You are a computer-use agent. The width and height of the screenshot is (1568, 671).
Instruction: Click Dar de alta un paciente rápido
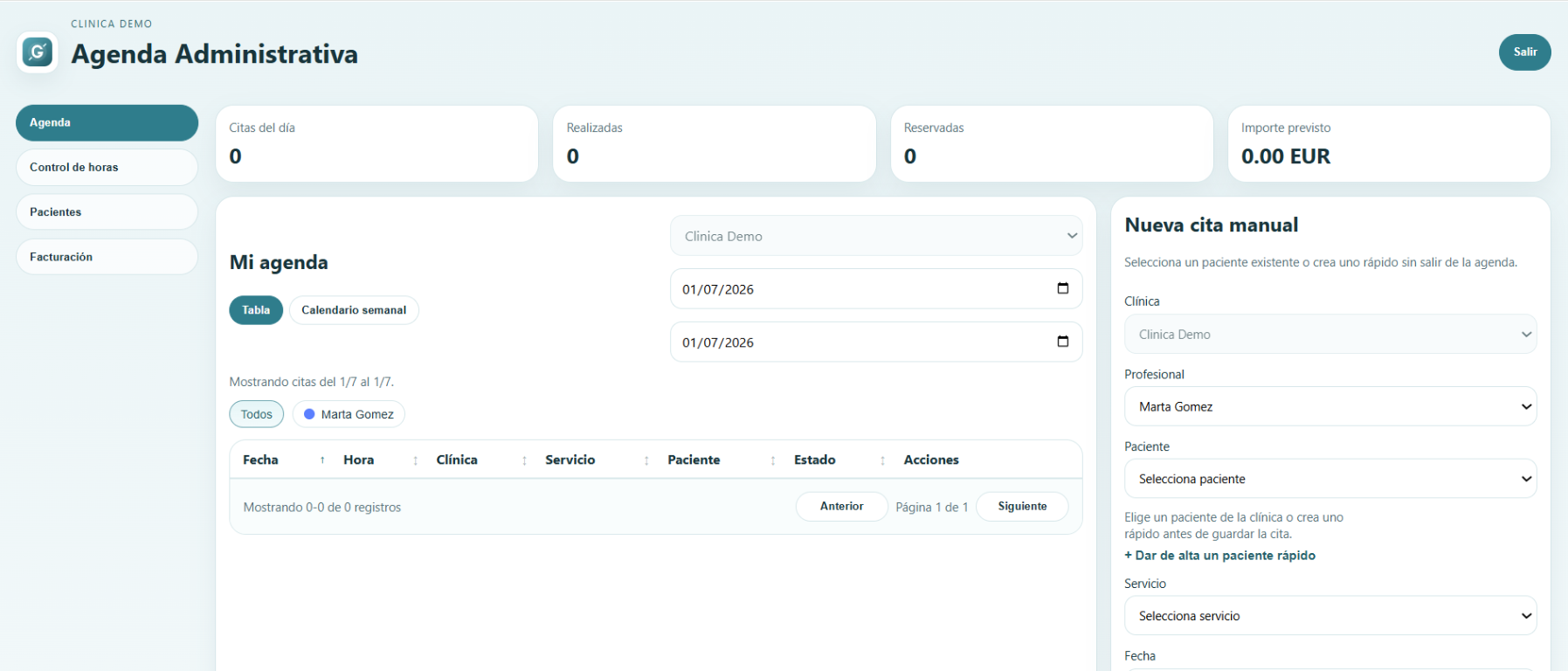click(x=1219, y=556)
